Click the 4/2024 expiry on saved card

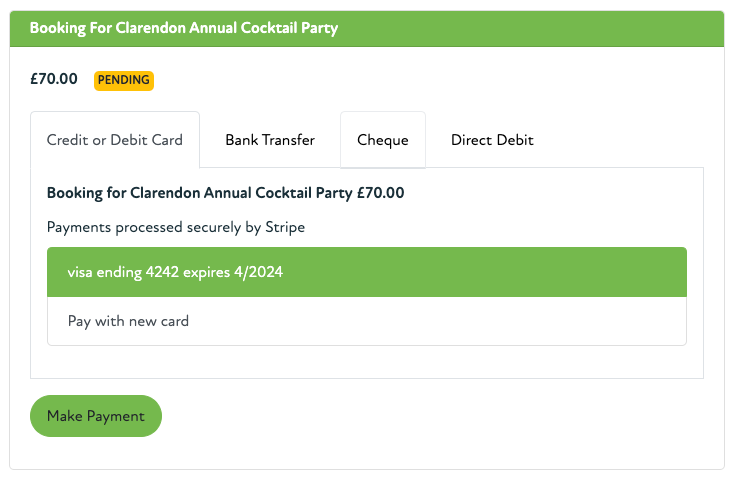coord(258,272)
